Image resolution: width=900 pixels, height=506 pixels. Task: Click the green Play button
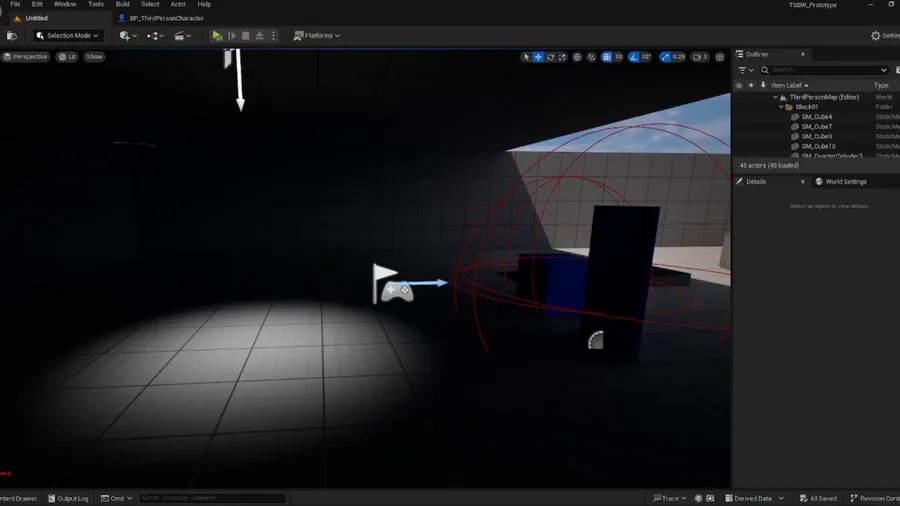(x=217, y=36)
